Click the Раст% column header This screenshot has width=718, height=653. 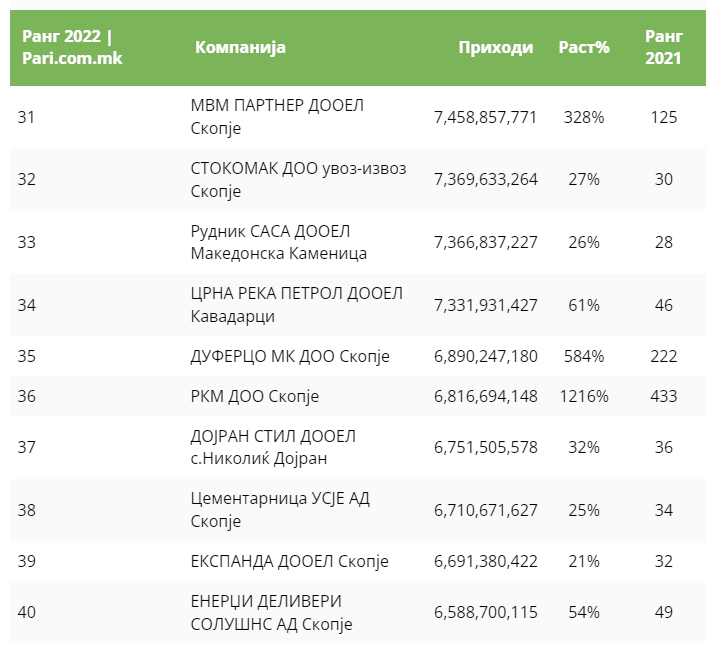point(583,48)
